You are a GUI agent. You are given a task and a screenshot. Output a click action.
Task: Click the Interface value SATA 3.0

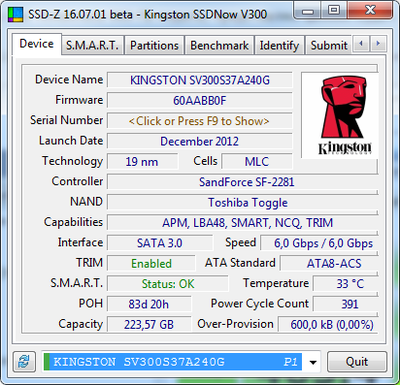(x=160, y=243)
